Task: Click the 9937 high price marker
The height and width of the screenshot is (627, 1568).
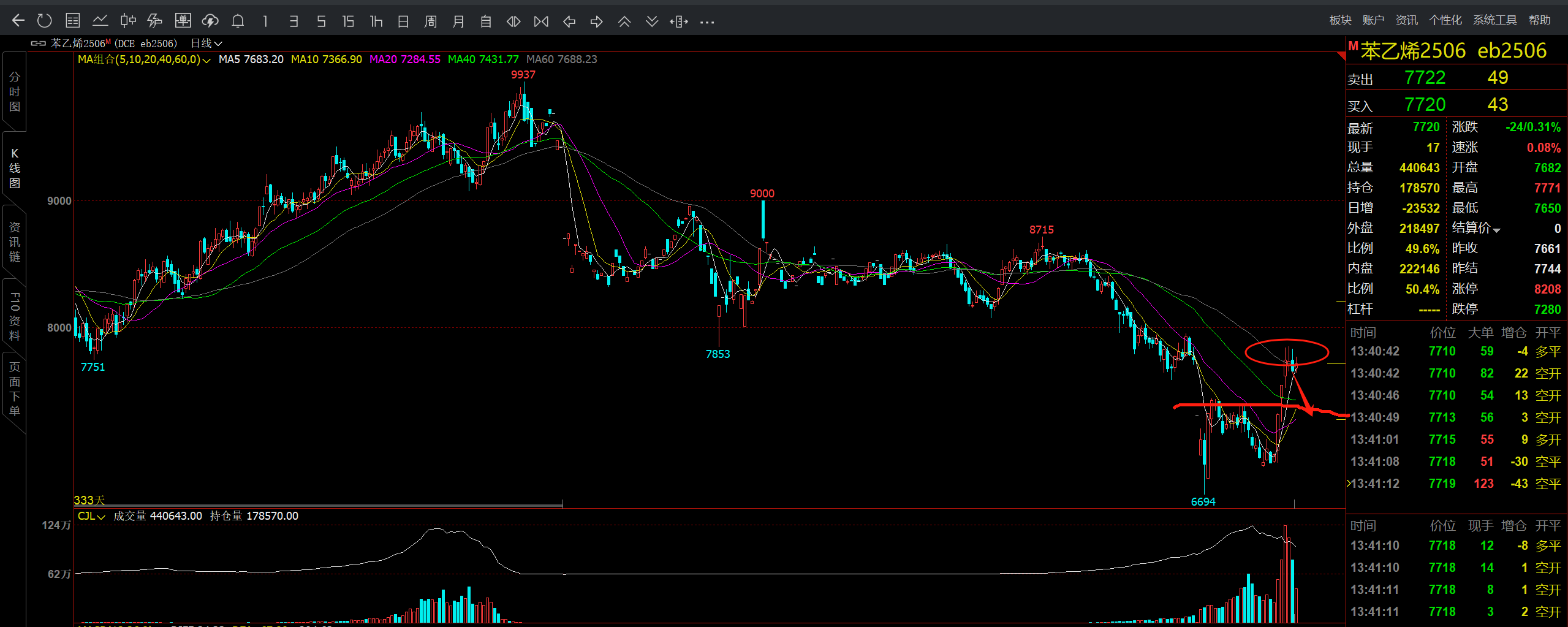Action: [523, 75]
